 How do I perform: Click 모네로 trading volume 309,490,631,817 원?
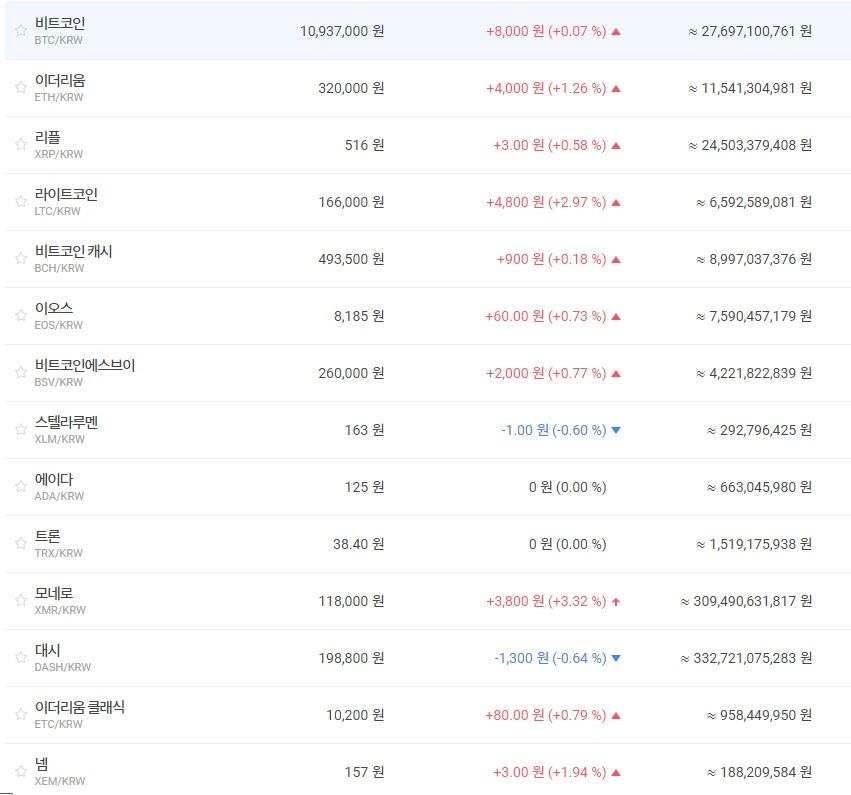click(746, 601)
